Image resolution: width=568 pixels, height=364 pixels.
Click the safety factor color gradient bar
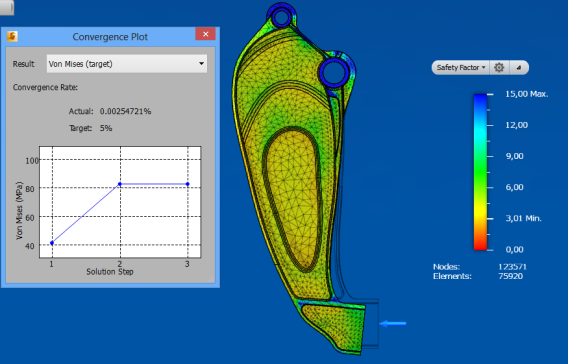point(480,172)
